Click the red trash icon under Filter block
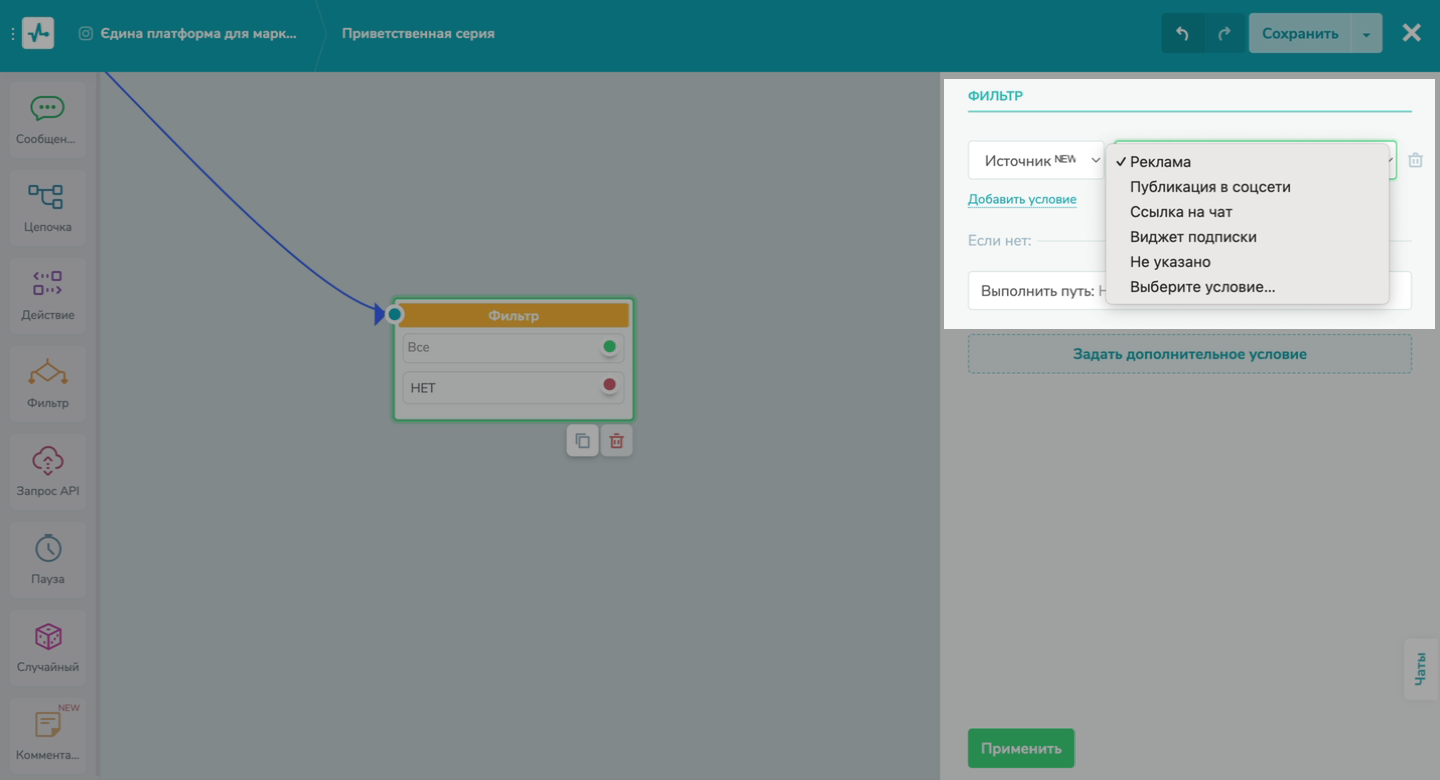 point(617,441)
